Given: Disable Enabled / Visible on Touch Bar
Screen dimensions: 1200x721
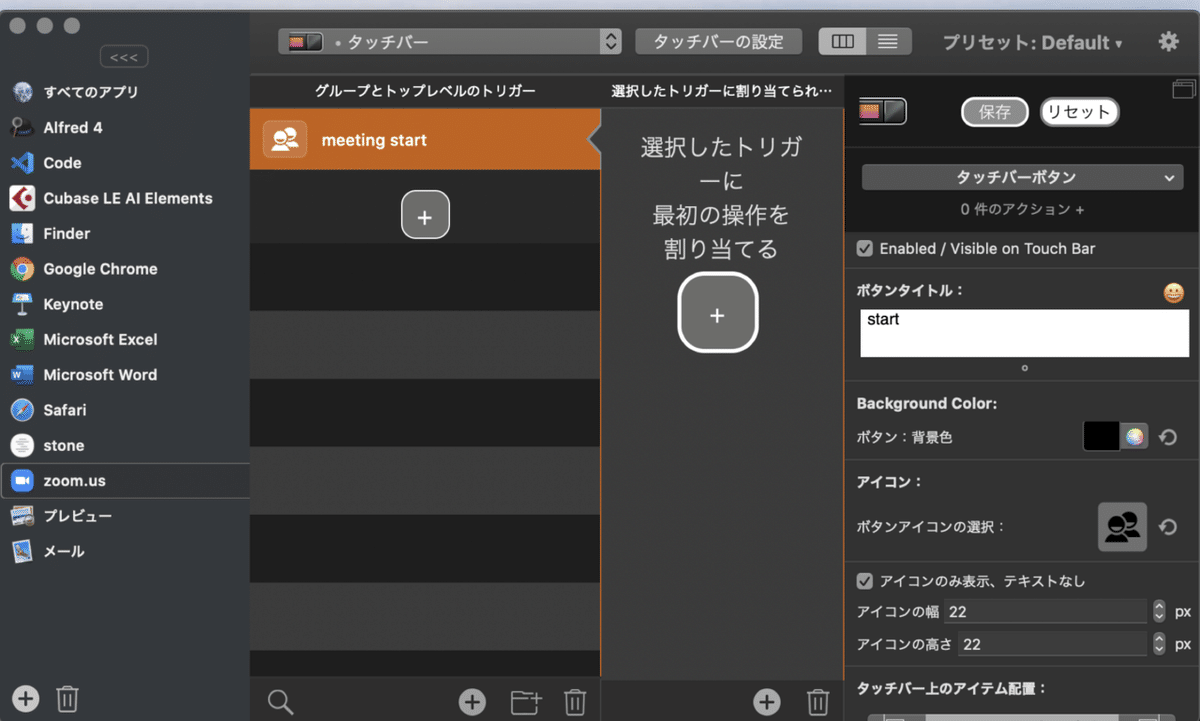Looking at the screenshot, I should (864, 249).
